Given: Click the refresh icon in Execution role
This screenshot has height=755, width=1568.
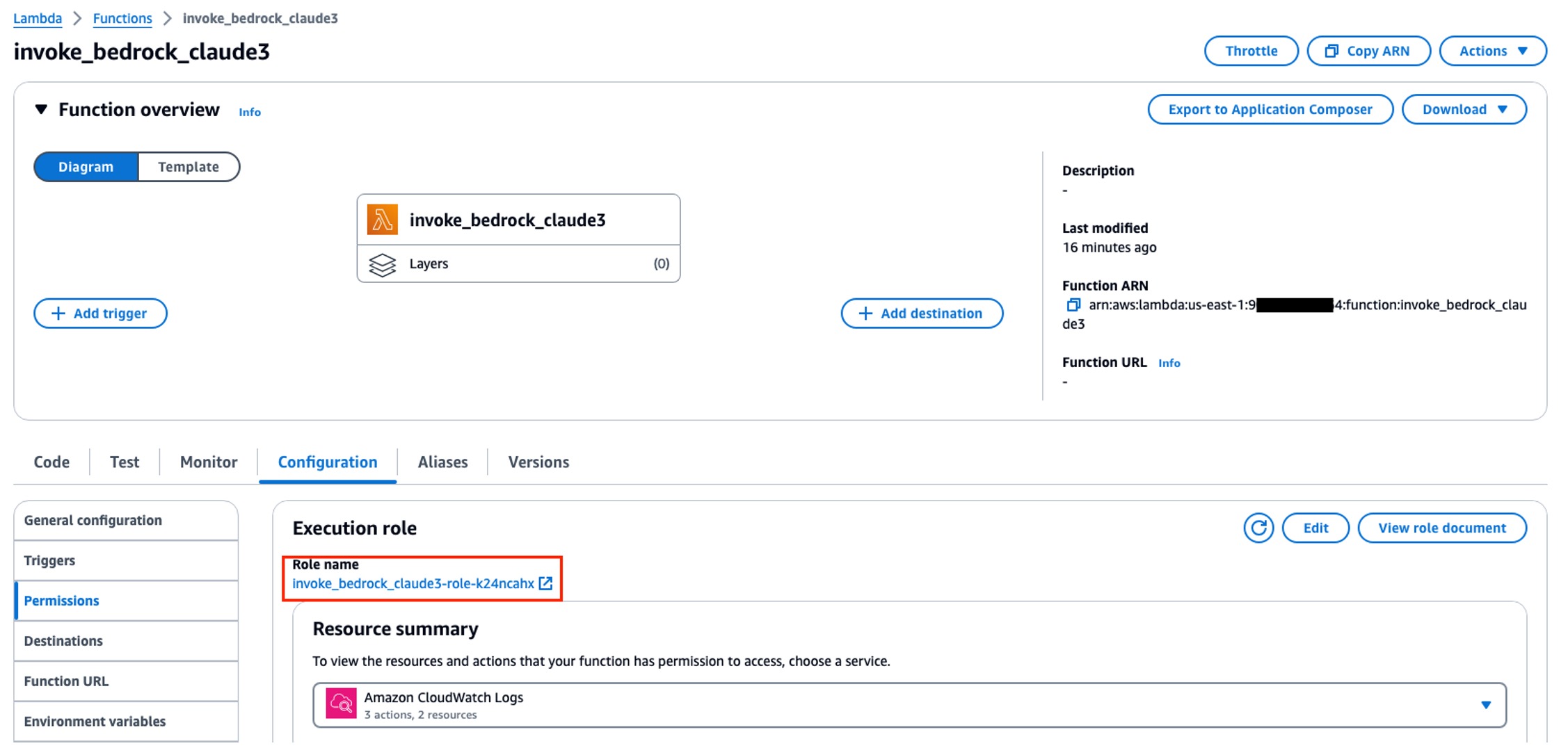Looking at the screenshot, I should [1258, 528].
